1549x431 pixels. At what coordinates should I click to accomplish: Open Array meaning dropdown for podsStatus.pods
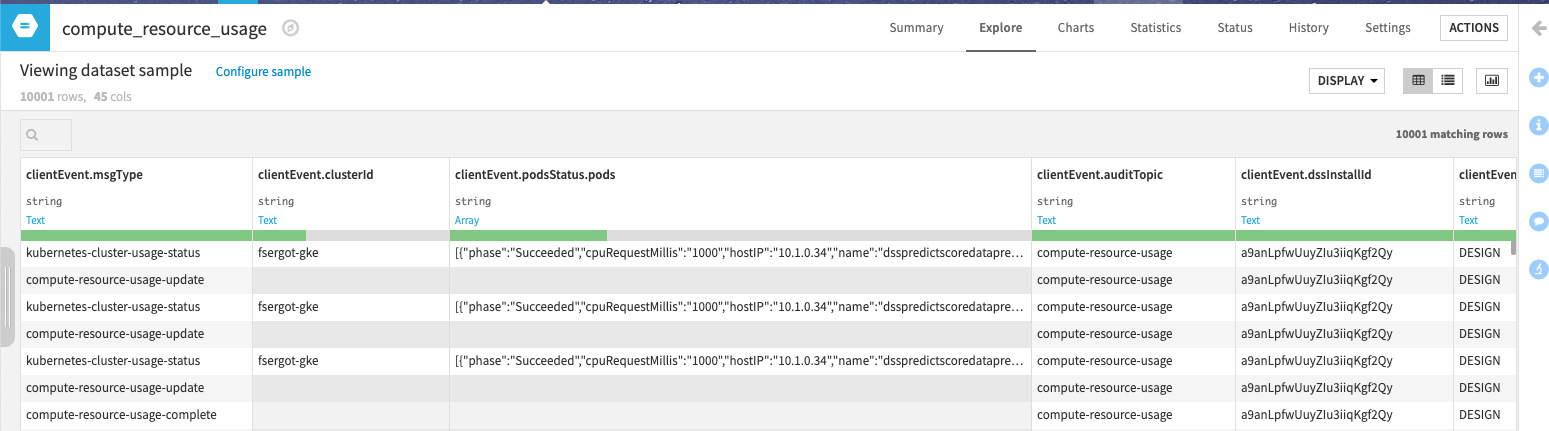click(467, 220)
